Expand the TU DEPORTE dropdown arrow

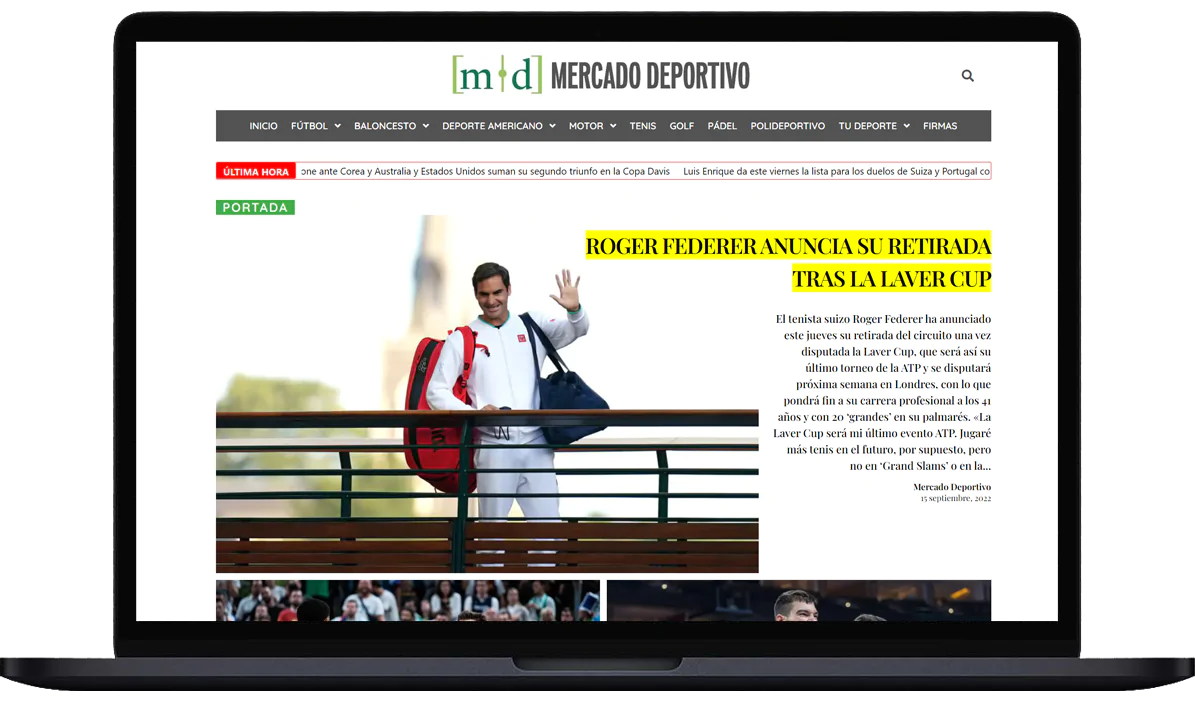pos(906,126)
